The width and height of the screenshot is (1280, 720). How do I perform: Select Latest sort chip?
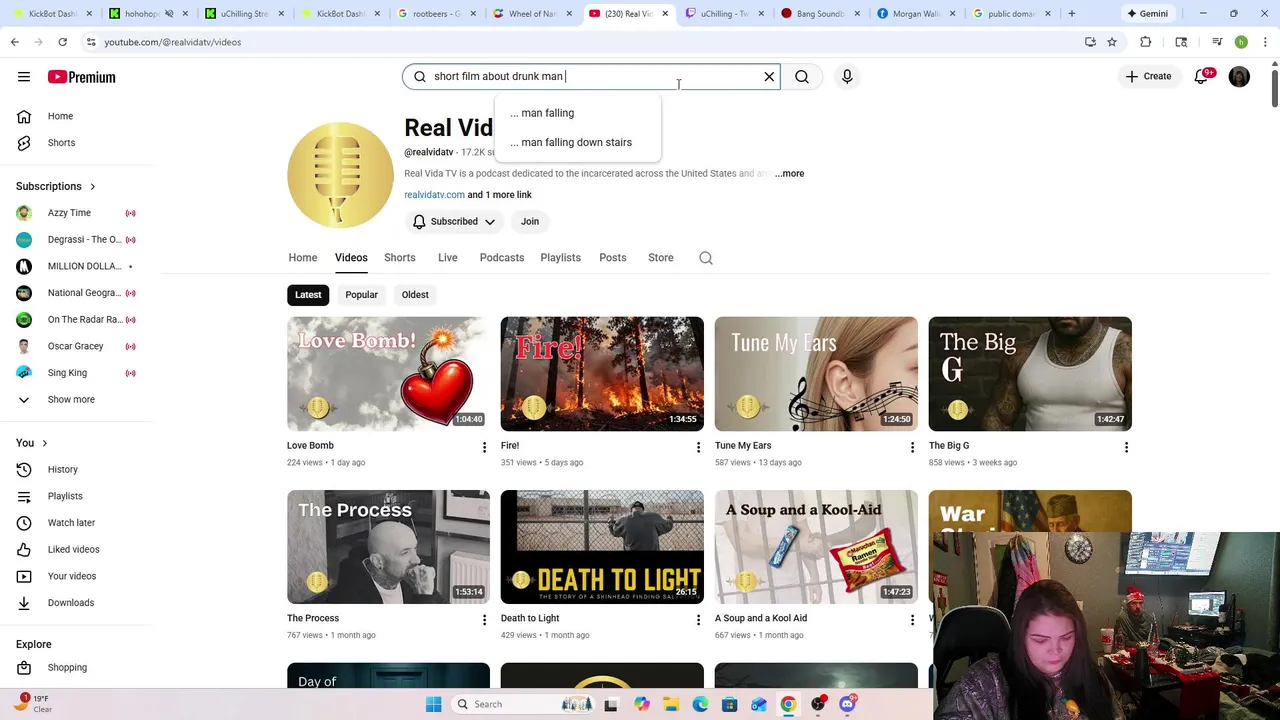(308, 295)
